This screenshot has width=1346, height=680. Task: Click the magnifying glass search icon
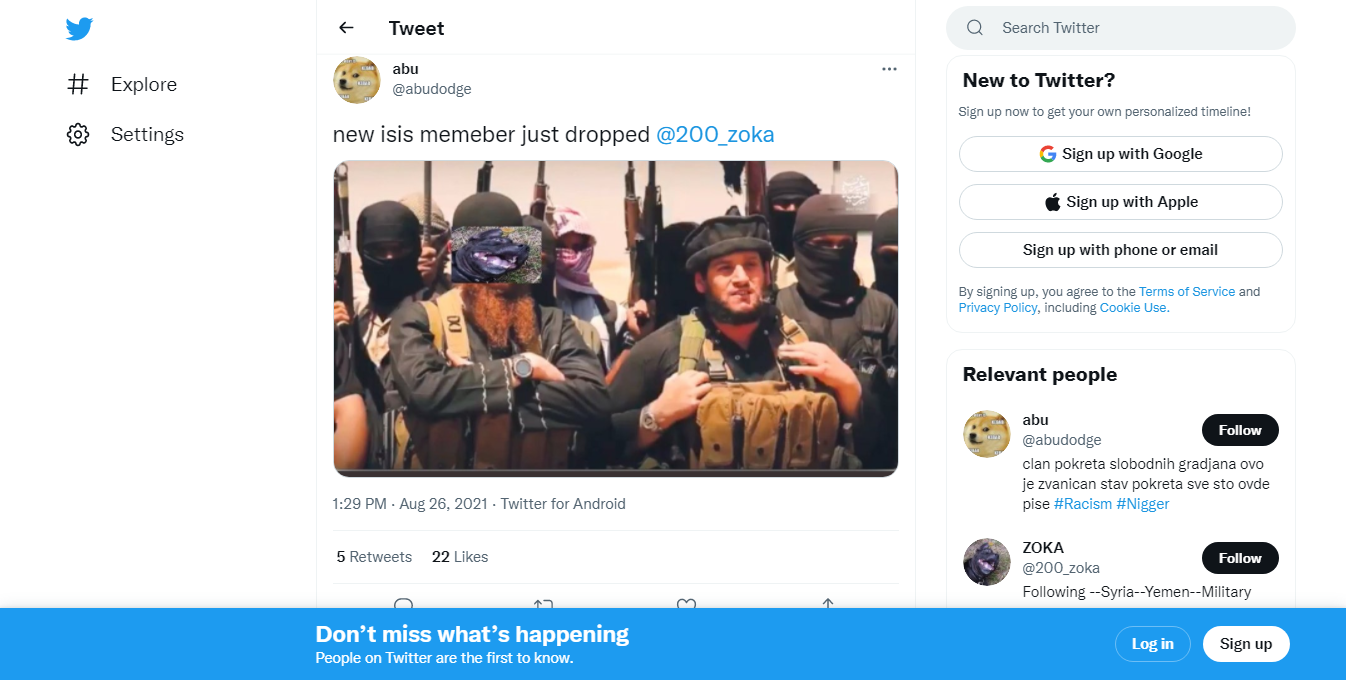[975, 28]
